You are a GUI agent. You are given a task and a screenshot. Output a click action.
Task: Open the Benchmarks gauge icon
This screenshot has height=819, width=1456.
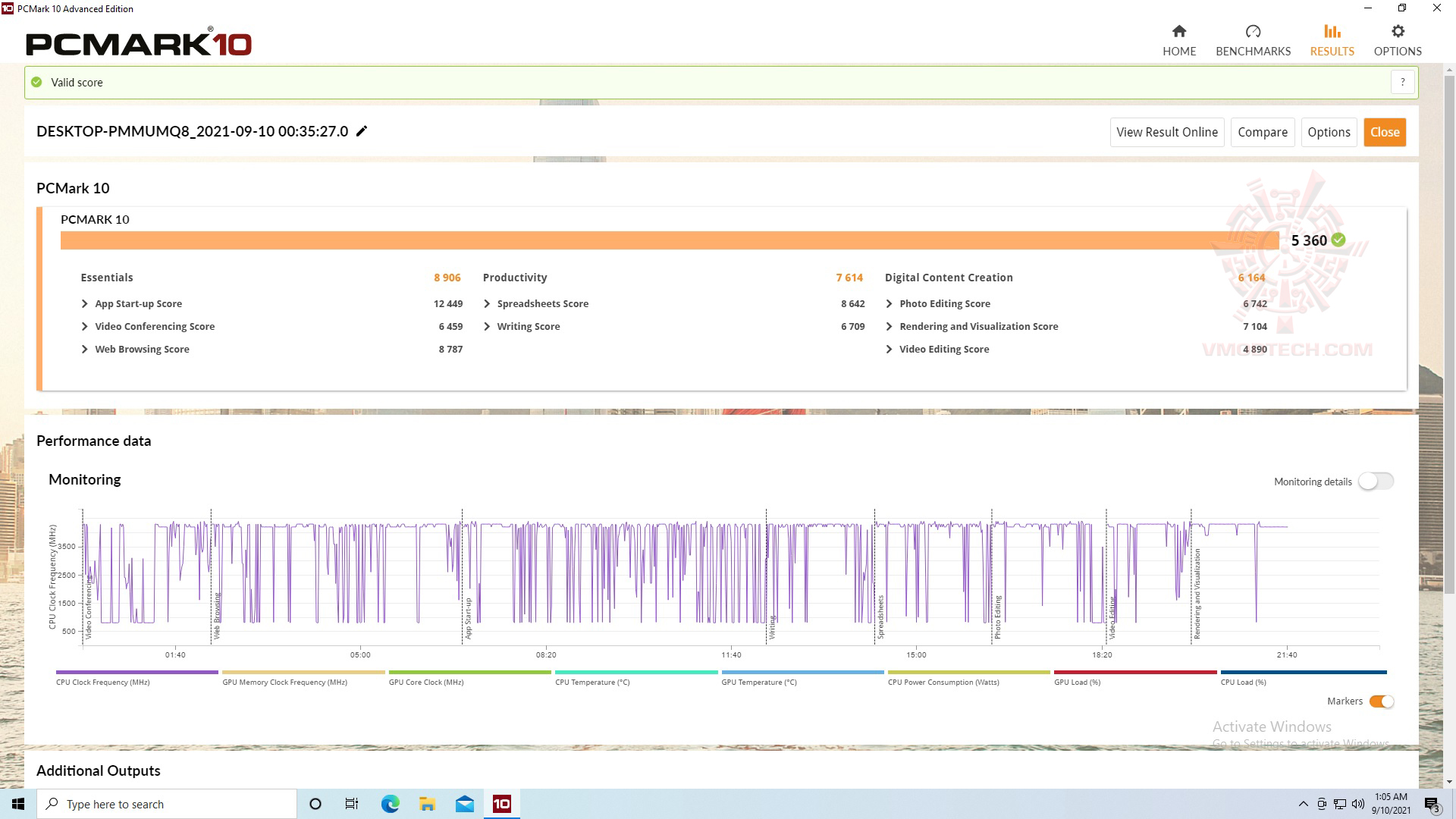pyautogui.click(x=1253, y=32)
